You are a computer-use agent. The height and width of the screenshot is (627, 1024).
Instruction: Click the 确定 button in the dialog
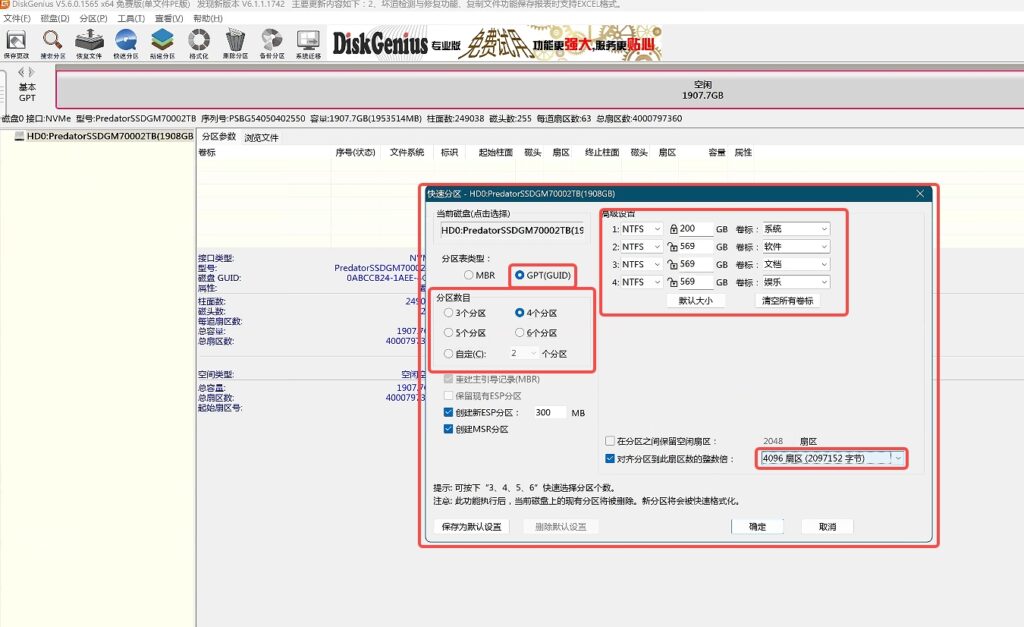point(757,527)
